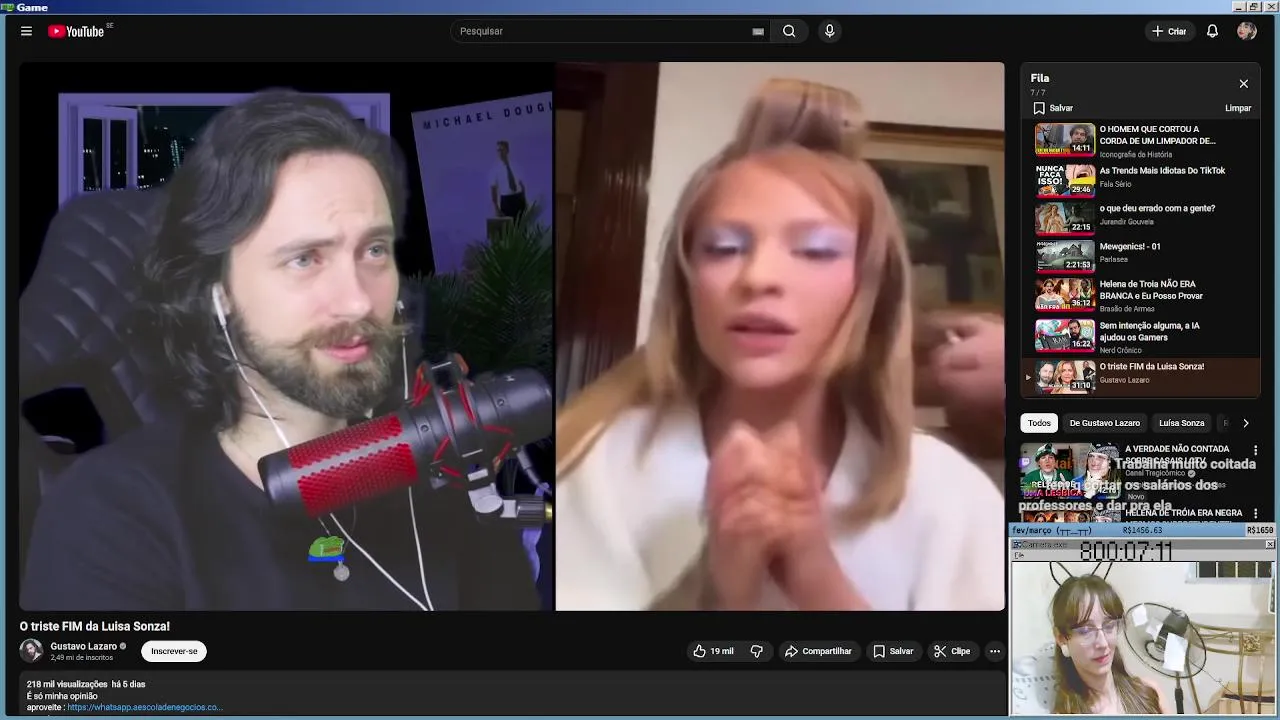Show more filter chips with right arrow

click(1245, 423)
